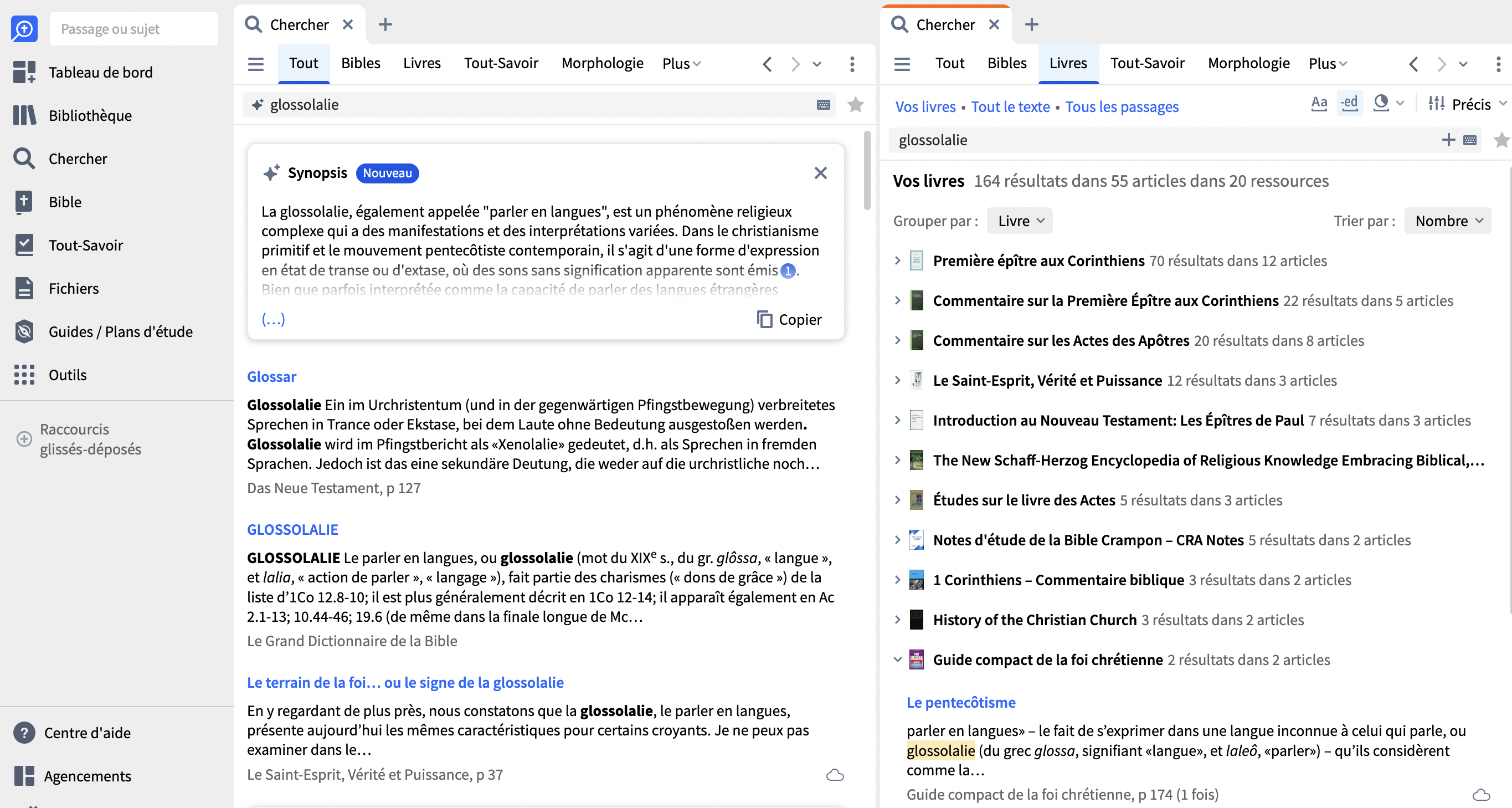1512x808 pixels.
Task: Toggle match case Aa option
Action: pyautogui.click(x=1319, y=104)
